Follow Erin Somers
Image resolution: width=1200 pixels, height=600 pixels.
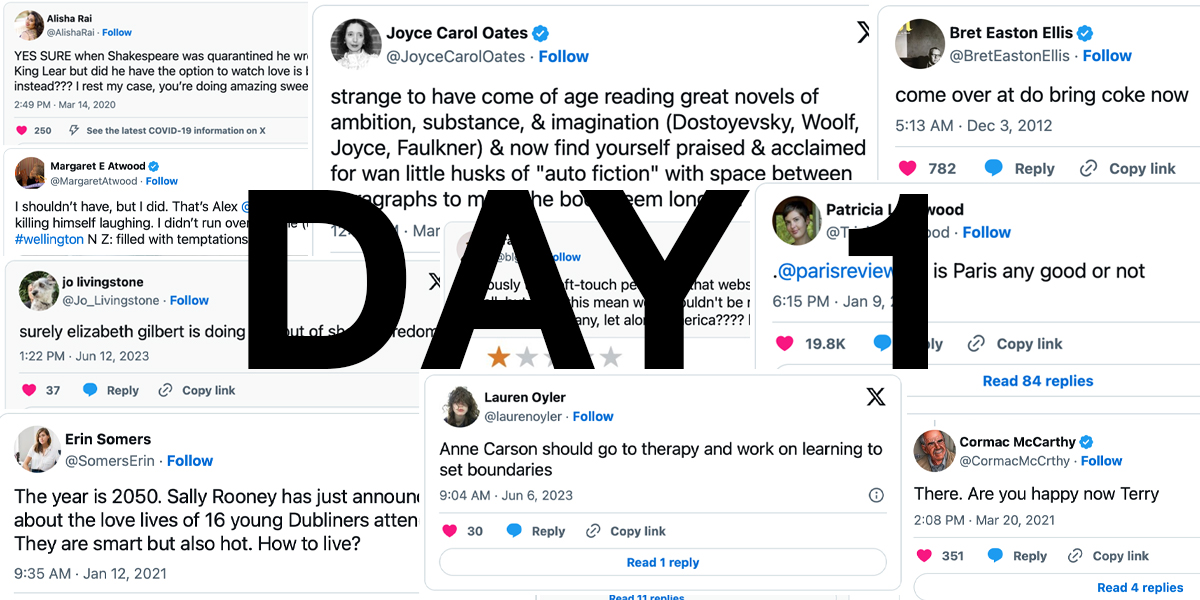coord(190,461)
